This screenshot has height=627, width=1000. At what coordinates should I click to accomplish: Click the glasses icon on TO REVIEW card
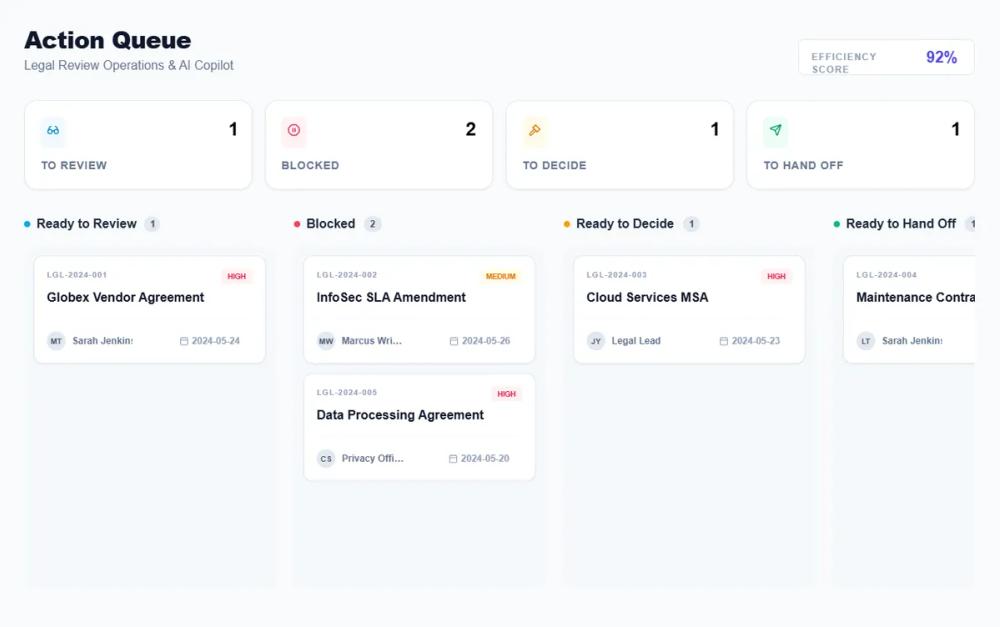coord(52,130)
